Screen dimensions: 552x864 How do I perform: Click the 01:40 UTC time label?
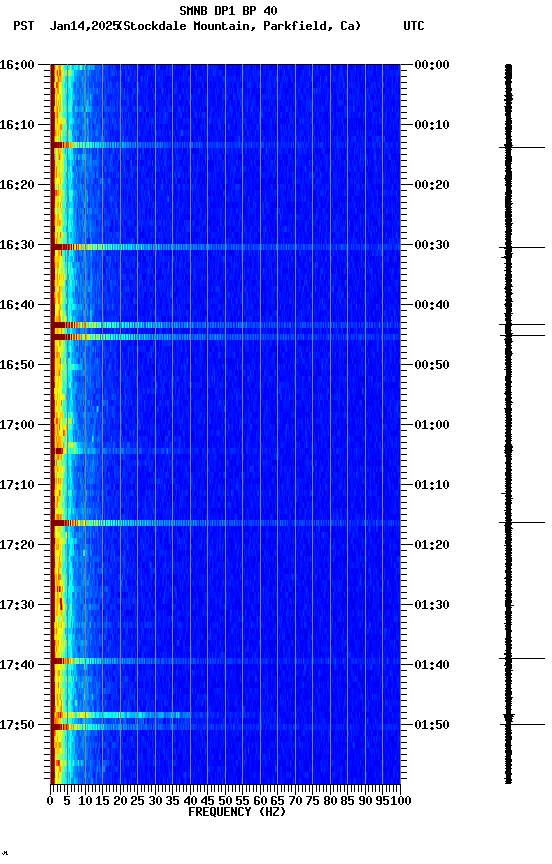tap(432, 665)
